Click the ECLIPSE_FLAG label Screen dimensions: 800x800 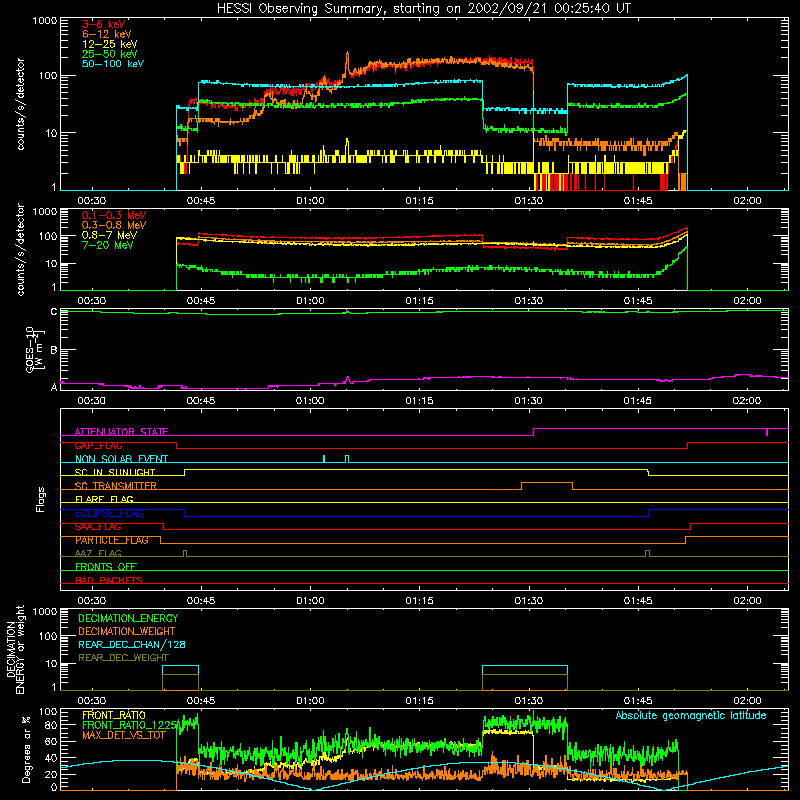click(x=109, y=513)
